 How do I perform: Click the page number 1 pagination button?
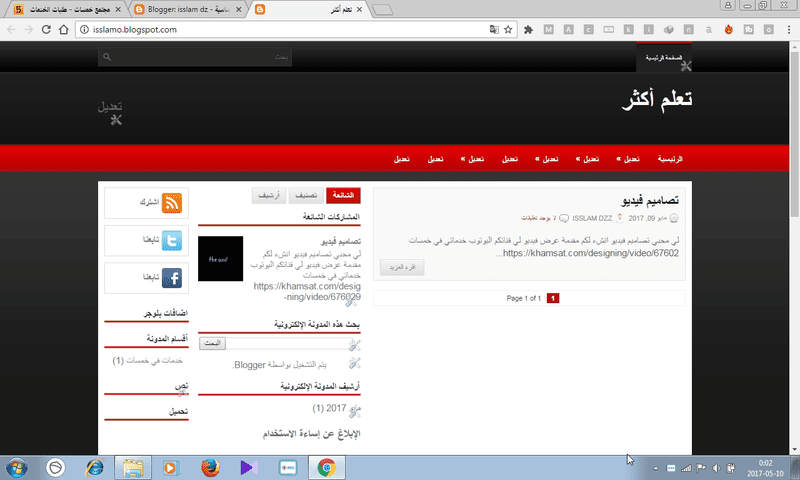click(x=553, y=298)
